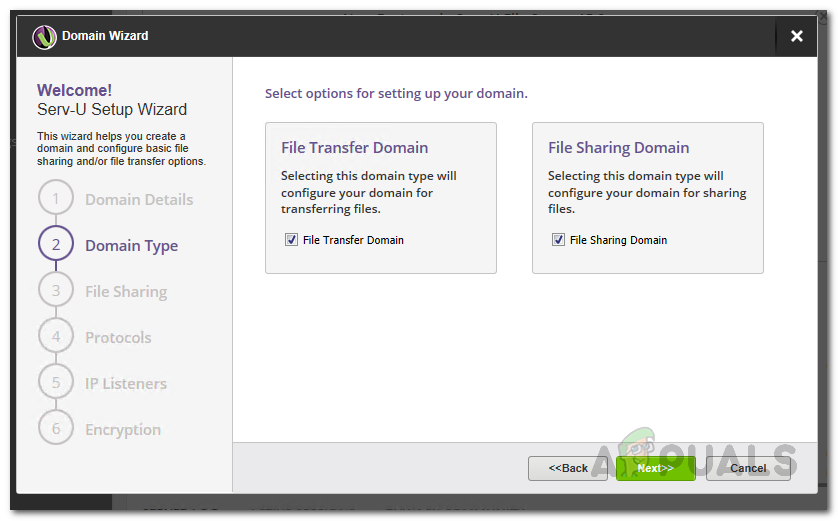
Task: Proceed with the green Next>> button
Action: click(655, 468)
